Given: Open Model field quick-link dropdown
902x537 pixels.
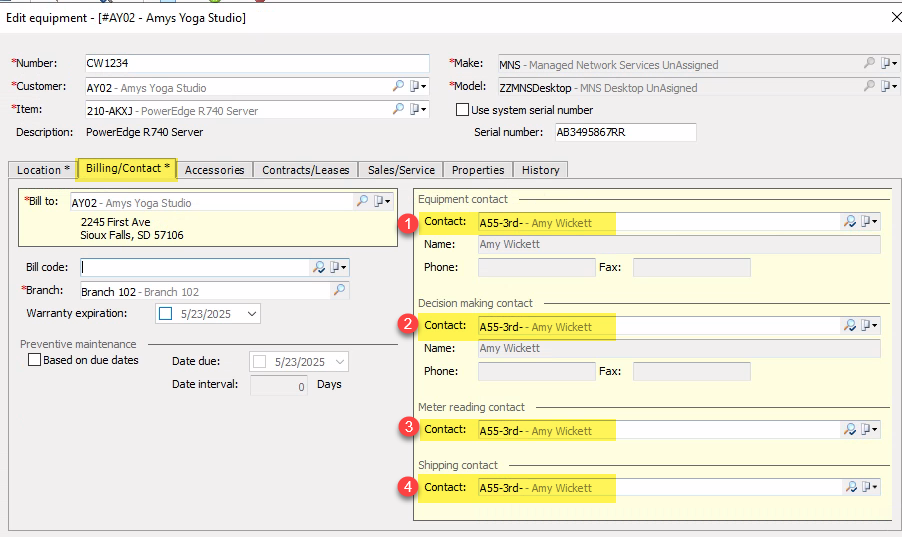Looking at the screenshot, I should coord(889,86).
